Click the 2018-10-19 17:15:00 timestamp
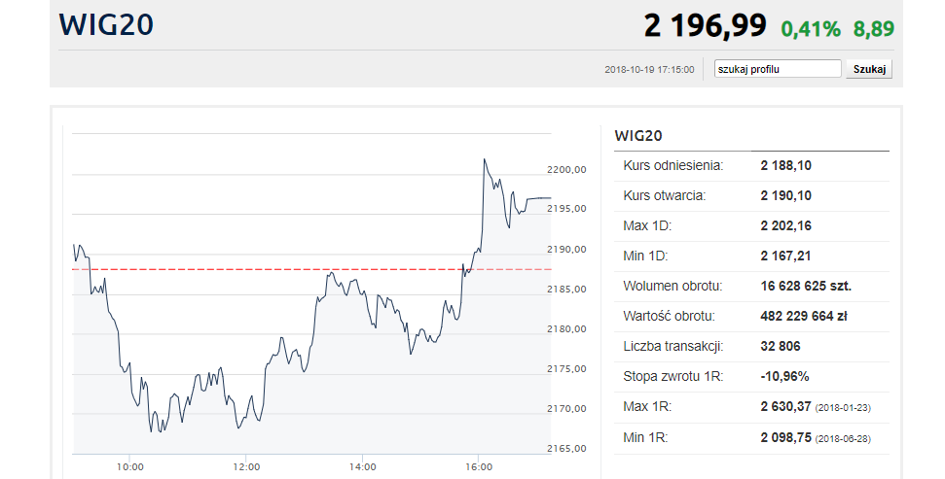 (649, 70)
